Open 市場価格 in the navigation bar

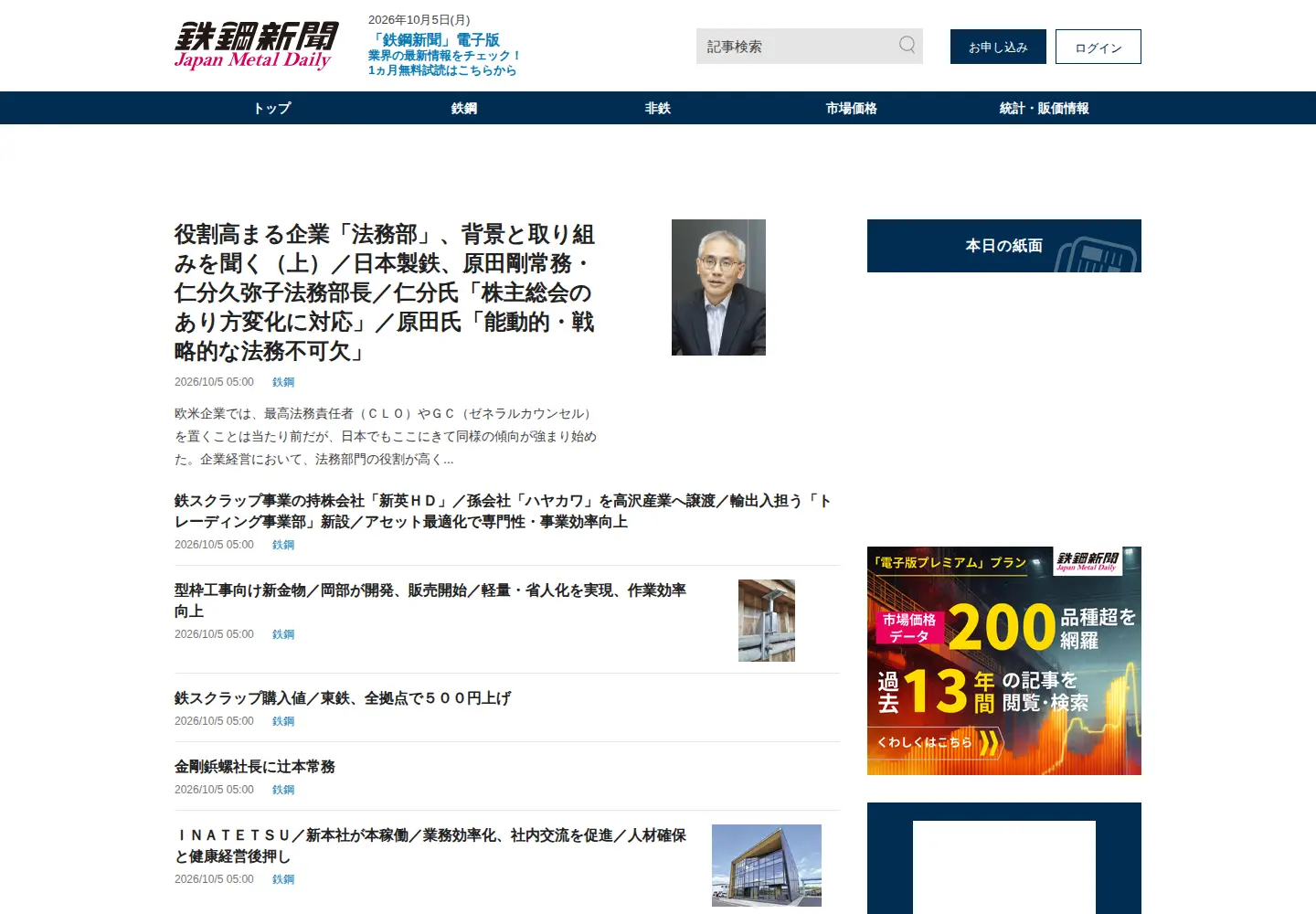pos(851,108)
